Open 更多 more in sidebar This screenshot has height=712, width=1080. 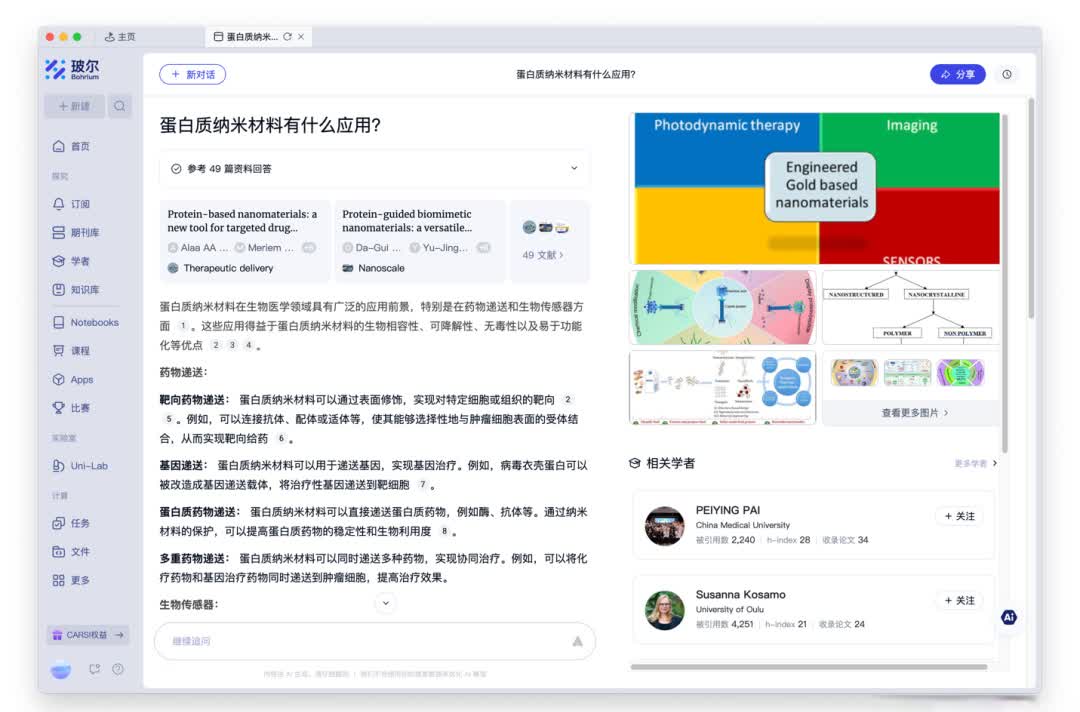72,580
